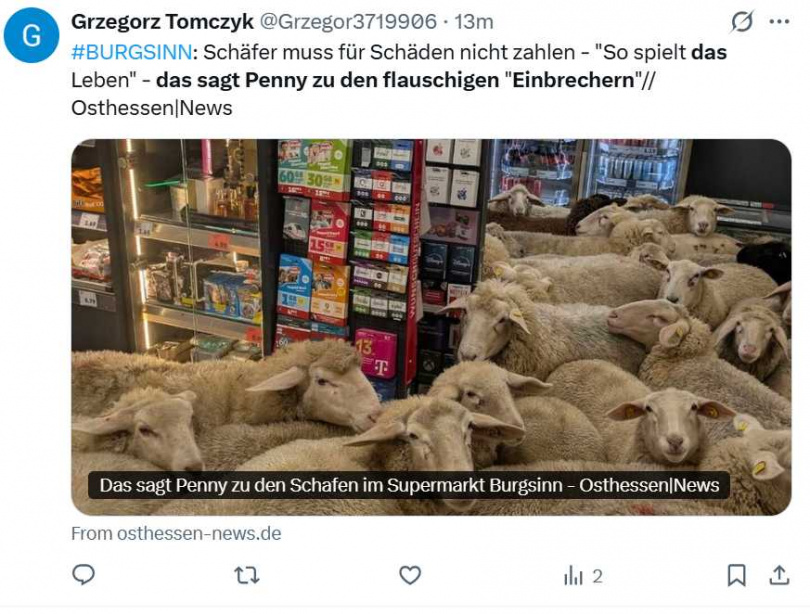Viewport: 810px width, 614px height.
Task: Click the tweet text about Penny
Action: tap(399, 80)
